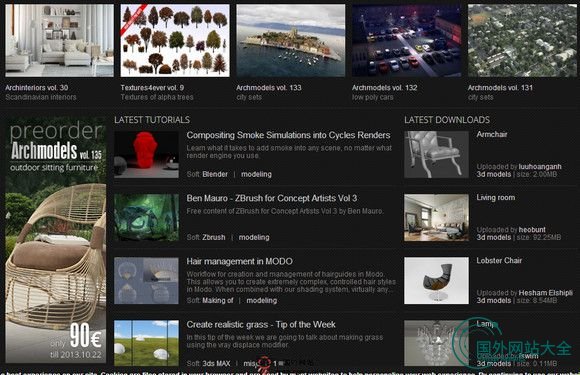Open Hair management in MODO tutorial title

(239, 261)
